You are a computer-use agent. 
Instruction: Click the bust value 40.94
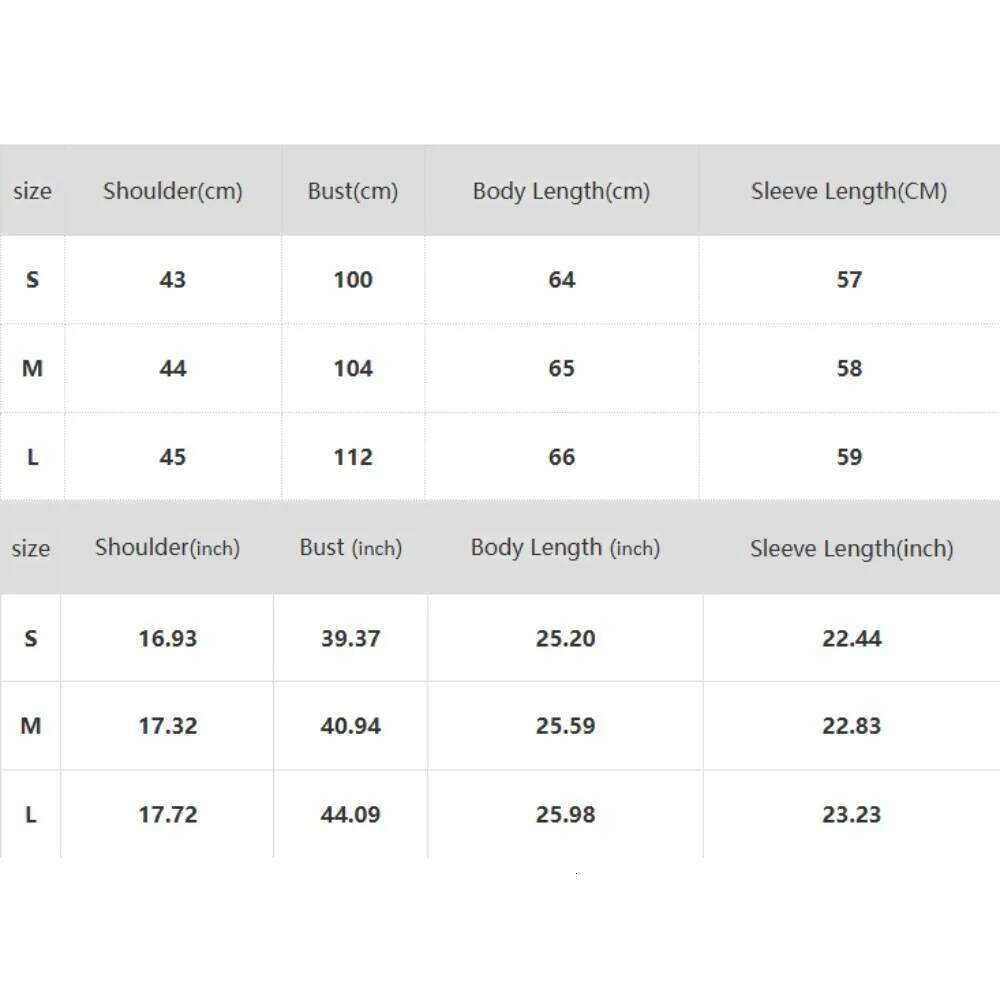point(350,726)
